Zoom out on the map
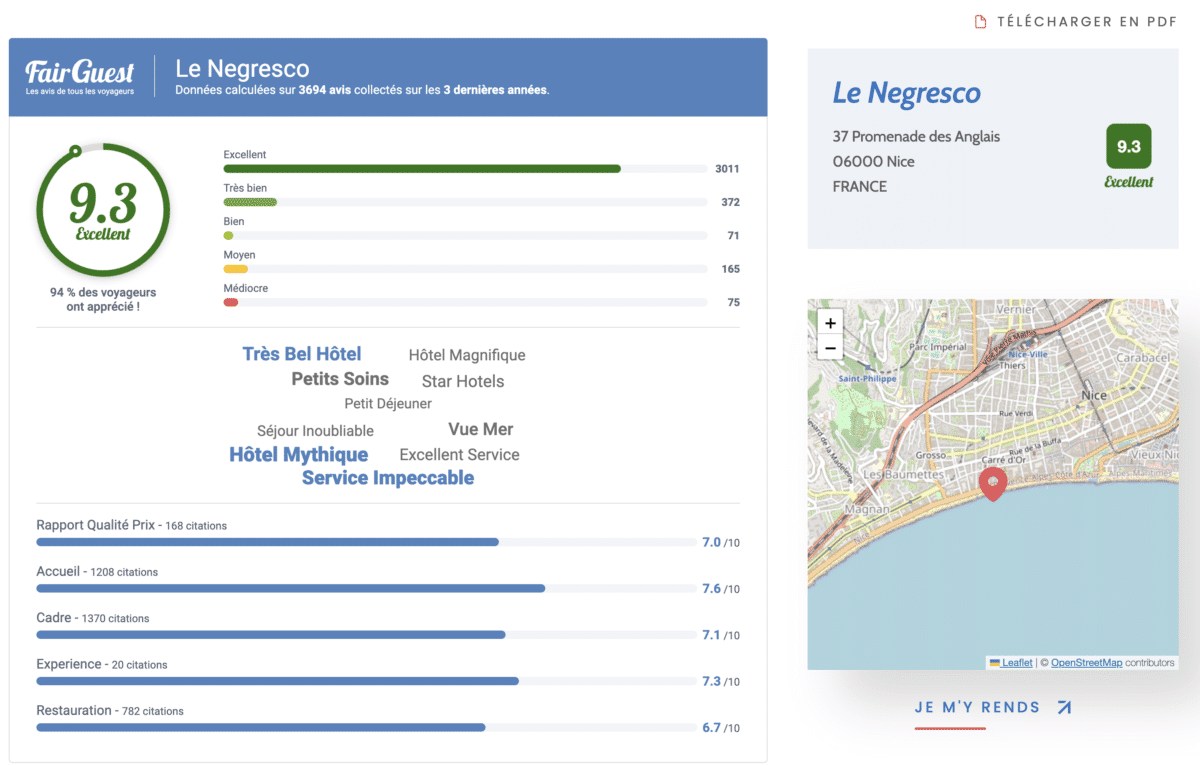Screen dimensions: 1200x765 click(x=831, y=348)
